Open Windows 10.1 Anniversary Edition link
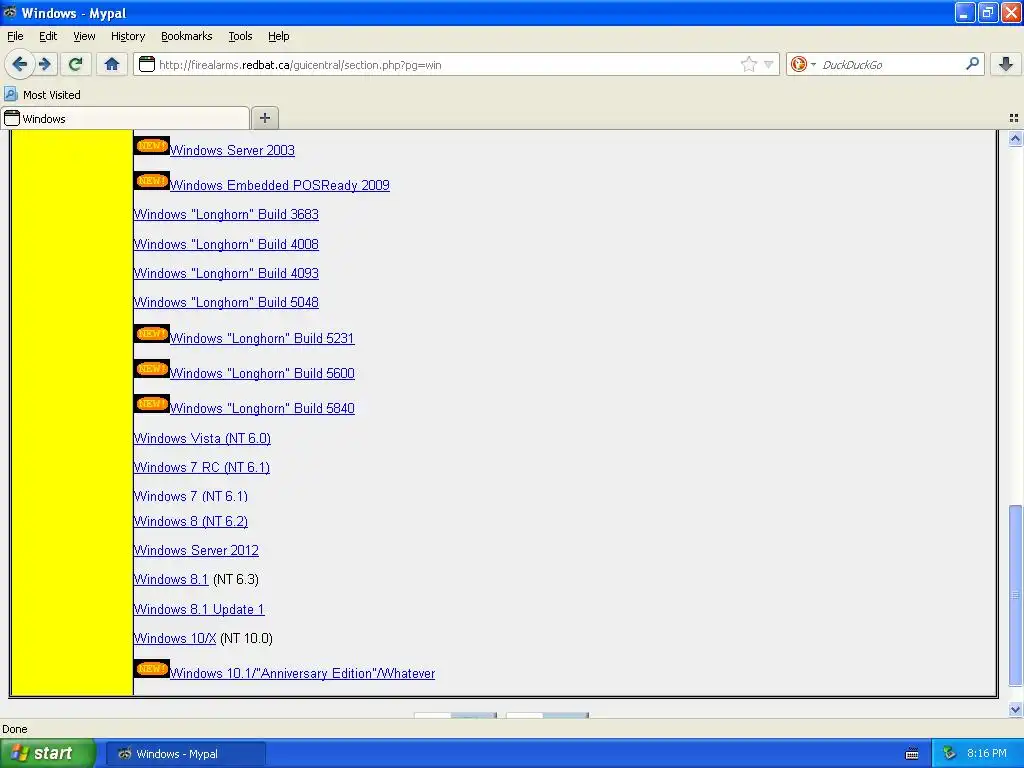Screen dimensions: 1024x768 [302, 673]
